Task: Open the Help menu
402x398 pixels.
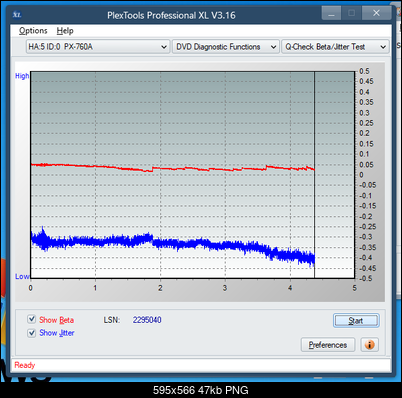Action: click(x=65, y=31)
